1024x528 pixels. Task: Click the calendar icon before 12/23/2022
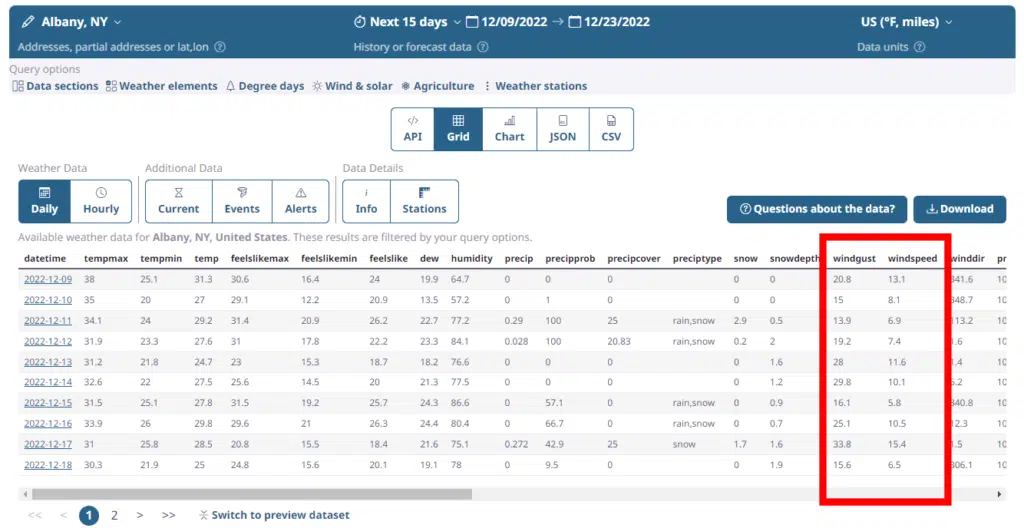click(574, 22)
